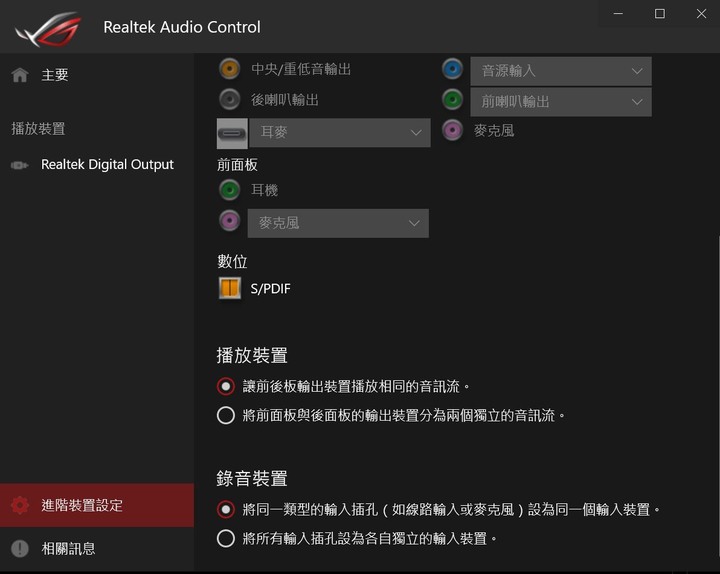Screen dimensions: 720x574
Task: Select 將前面板與後面板的輸出裝置分為兩個獨立的音訊流 option
Action: [226, 415]
